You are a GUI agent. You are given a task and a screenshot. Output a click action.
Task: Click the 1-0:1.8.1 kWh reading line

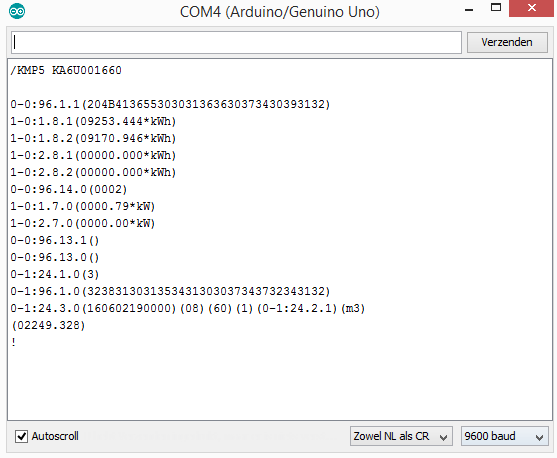coord(93,122)
